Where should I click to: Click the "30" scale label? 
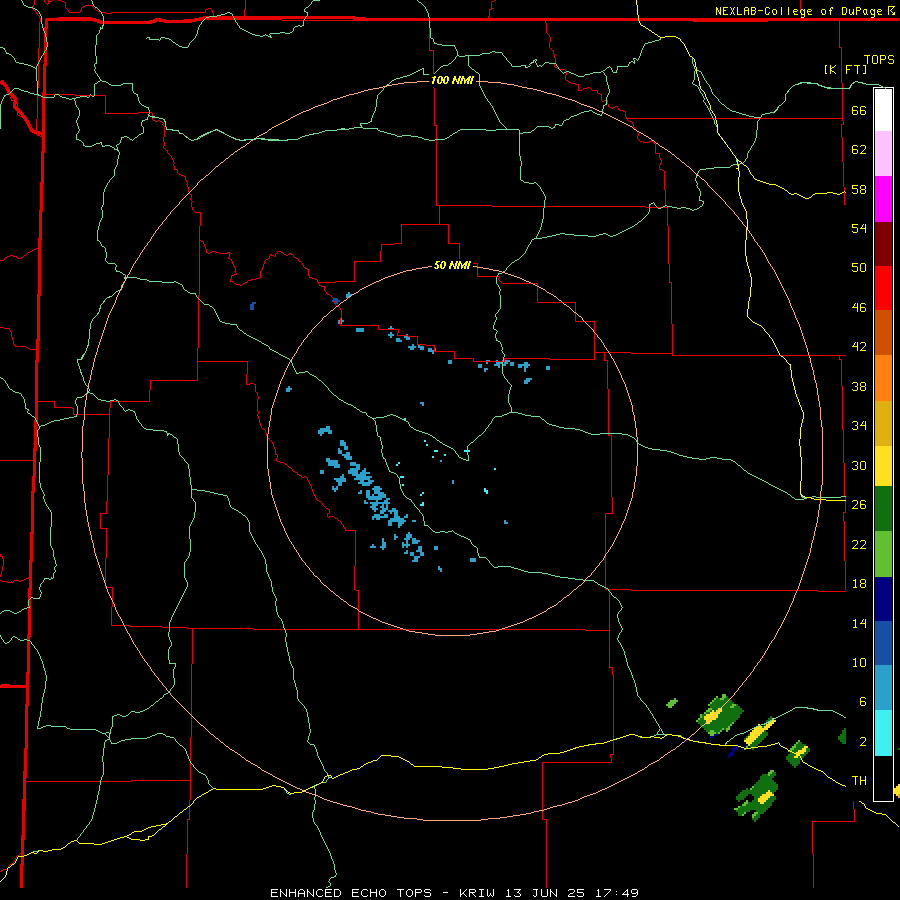pyautogui.click(x=859, y=465)
